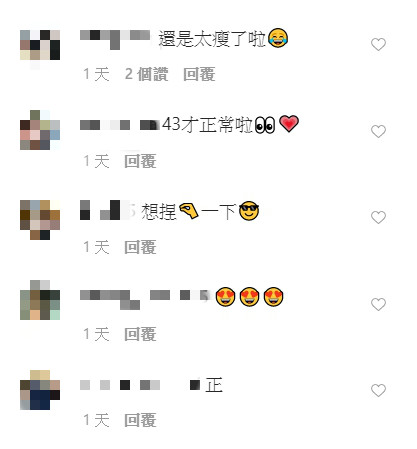417x449 pixels.
Task: Open avatar of 想捏一下 commenter
Action: [x=40, y=220]
